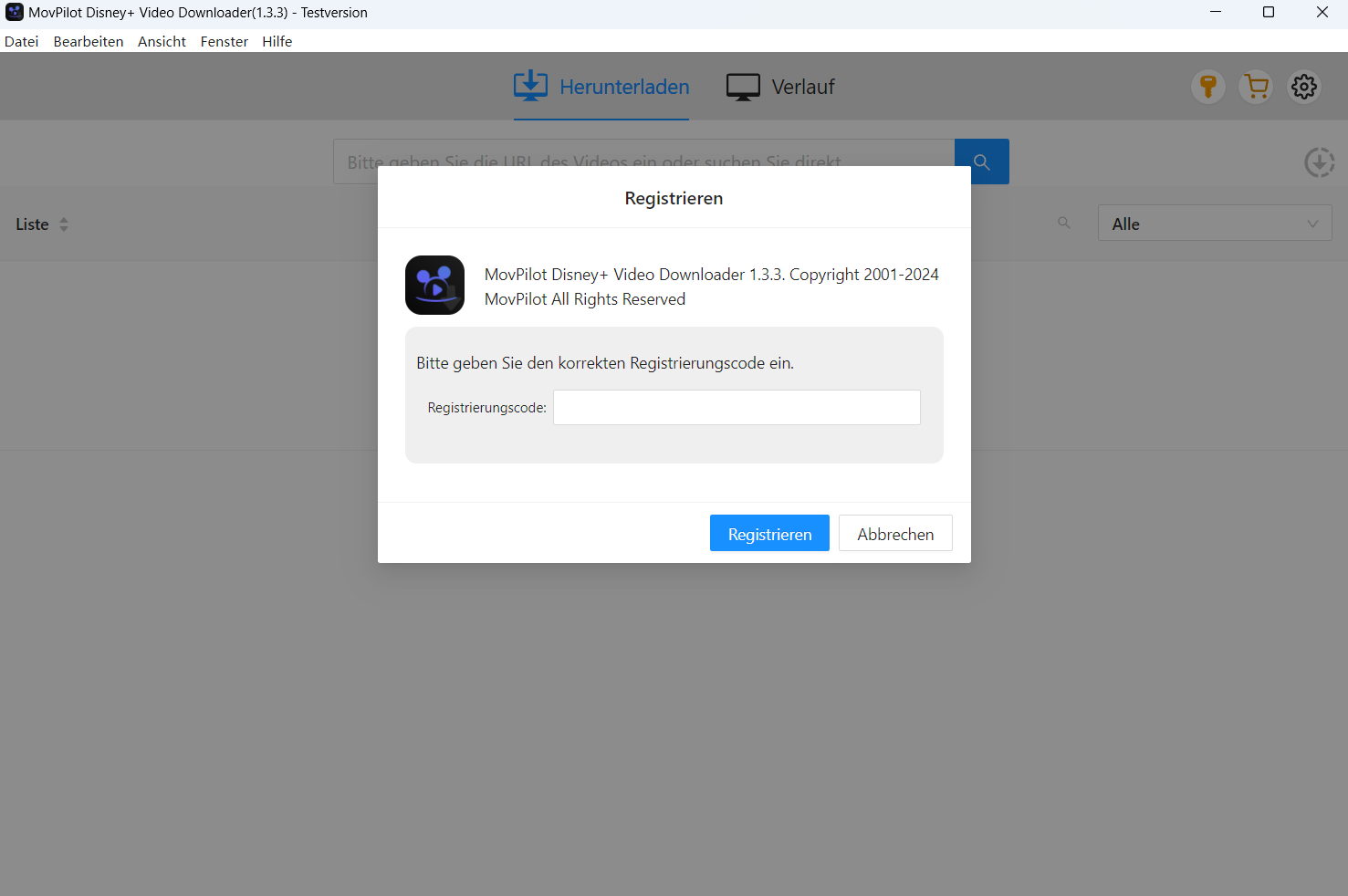Click the Liste column header
The height and width of the screenshot is (896, 1348).
pyautogui.click(x=32, y=224)
